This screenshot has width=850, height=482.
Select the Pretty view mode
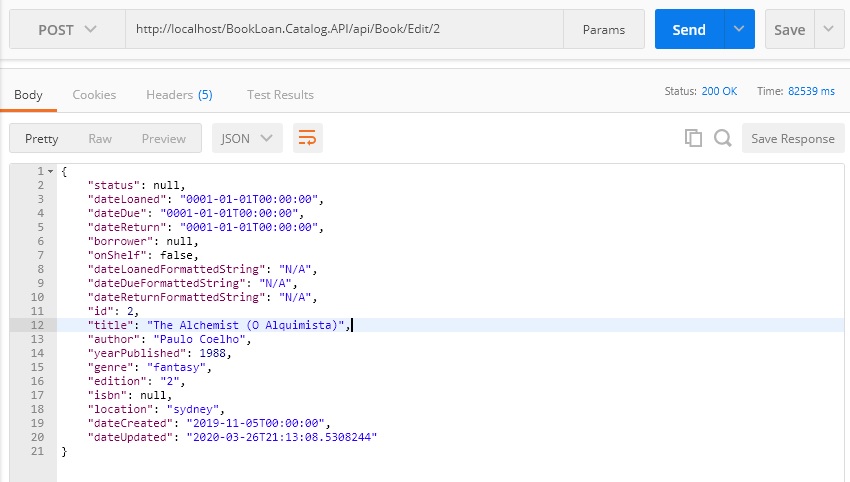click(x=42, y=139)
